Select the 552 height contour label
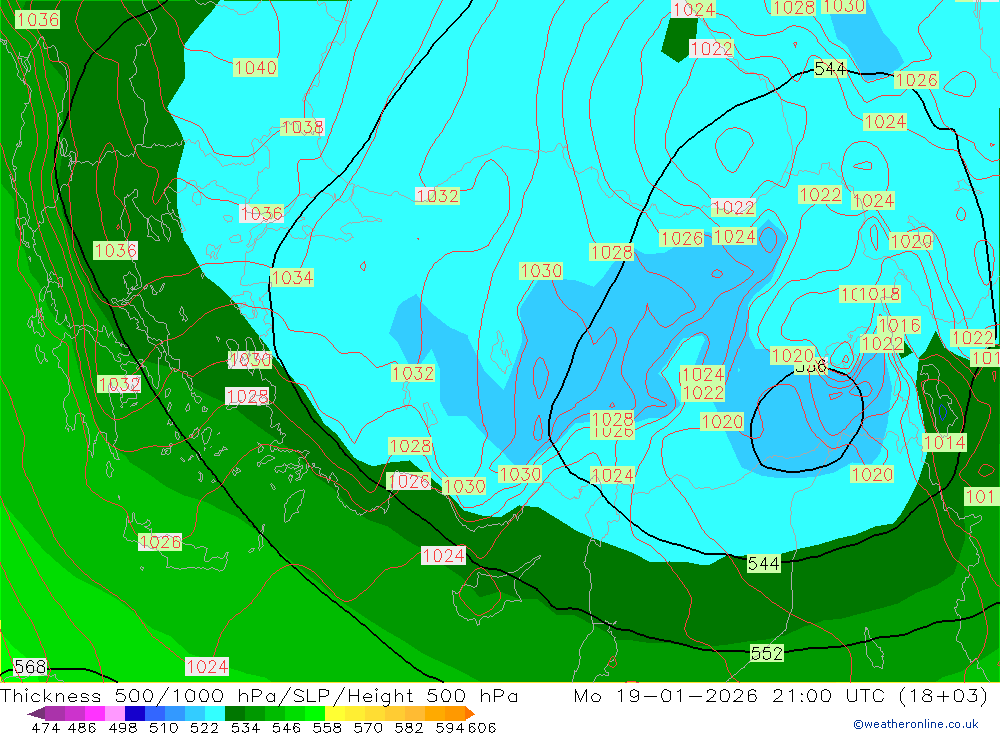The image size is (1000, 733). (x=766, y=653)
